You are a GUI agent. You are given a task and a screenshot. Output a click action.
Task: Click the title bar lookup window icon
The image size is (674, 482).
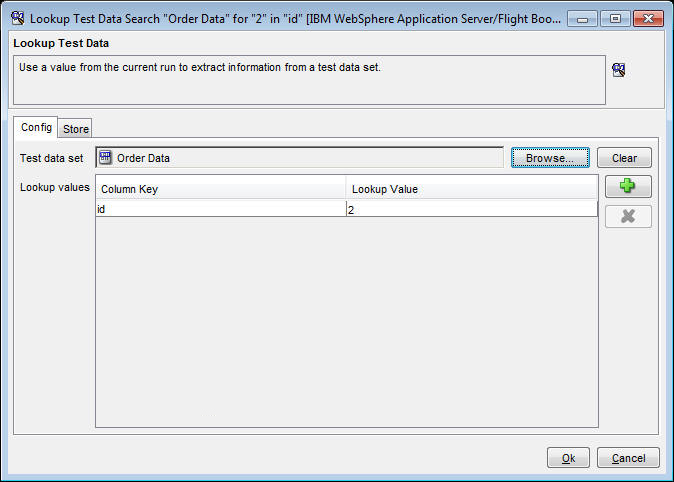(18, 18)
